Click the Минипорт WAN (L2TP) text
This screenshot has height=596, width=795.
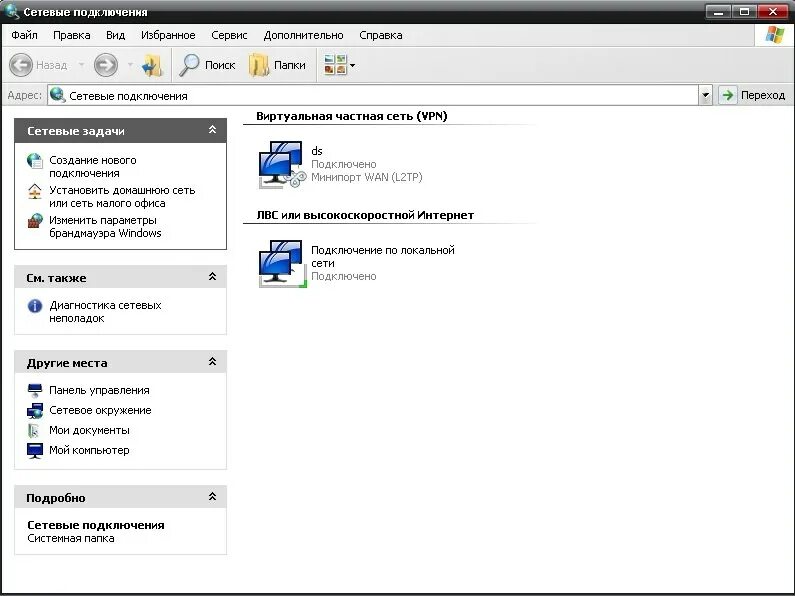click(367, 177)
